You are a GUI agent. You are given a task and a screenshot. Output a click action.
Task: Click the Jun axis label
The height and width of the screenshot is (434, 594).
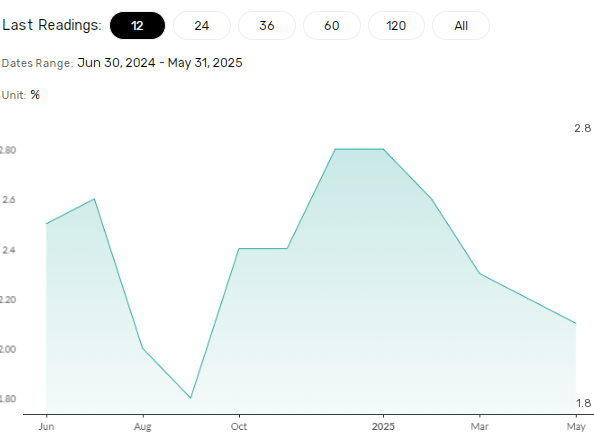pyautogui.click(x=46, y=426)
